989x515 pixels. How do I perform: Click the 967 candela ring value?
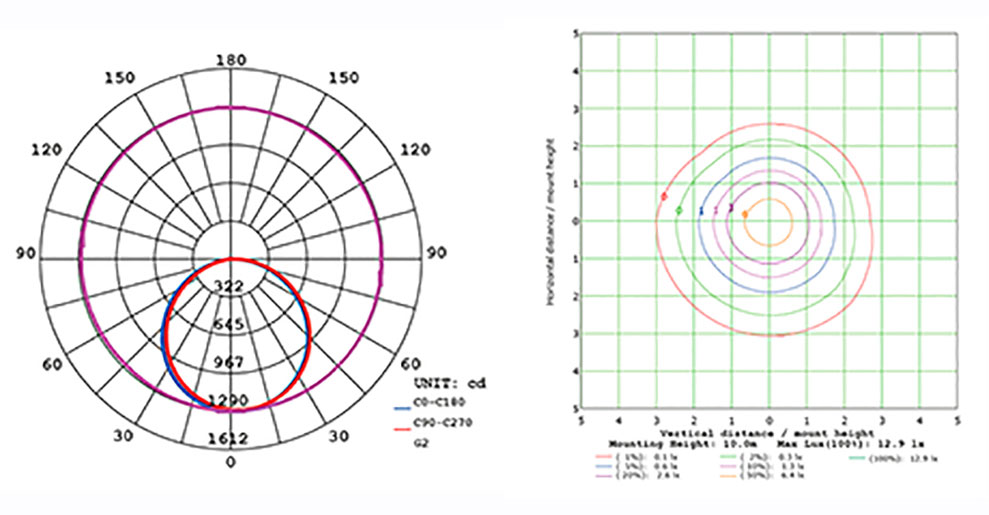pyautogui.click(x=231, y=361)
